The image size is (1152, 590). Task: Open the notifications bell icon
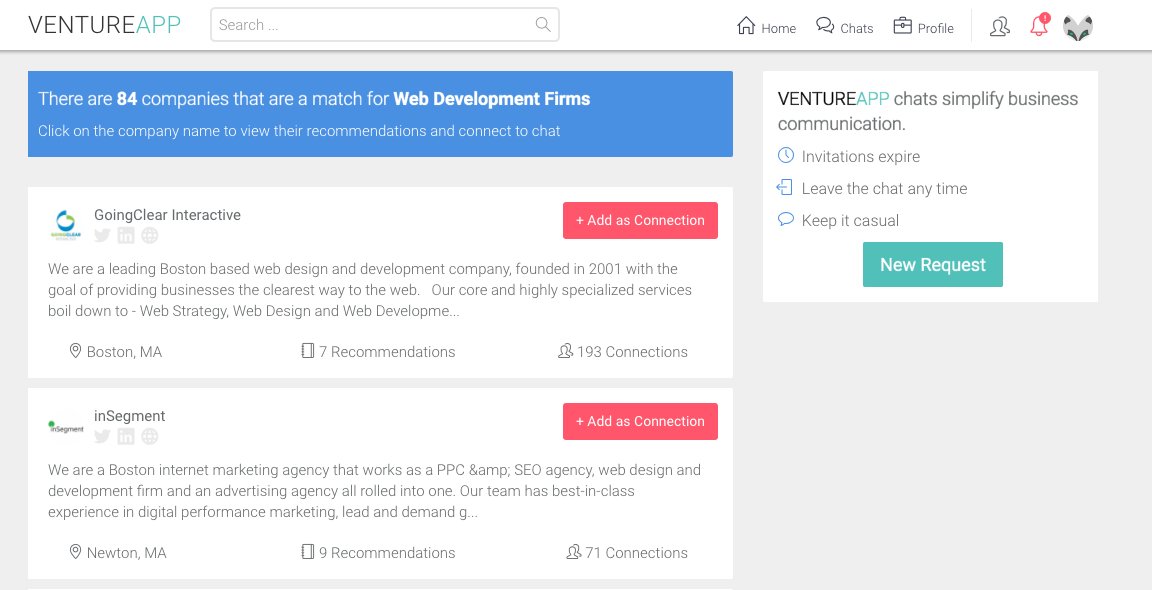tap(1039, 26)
